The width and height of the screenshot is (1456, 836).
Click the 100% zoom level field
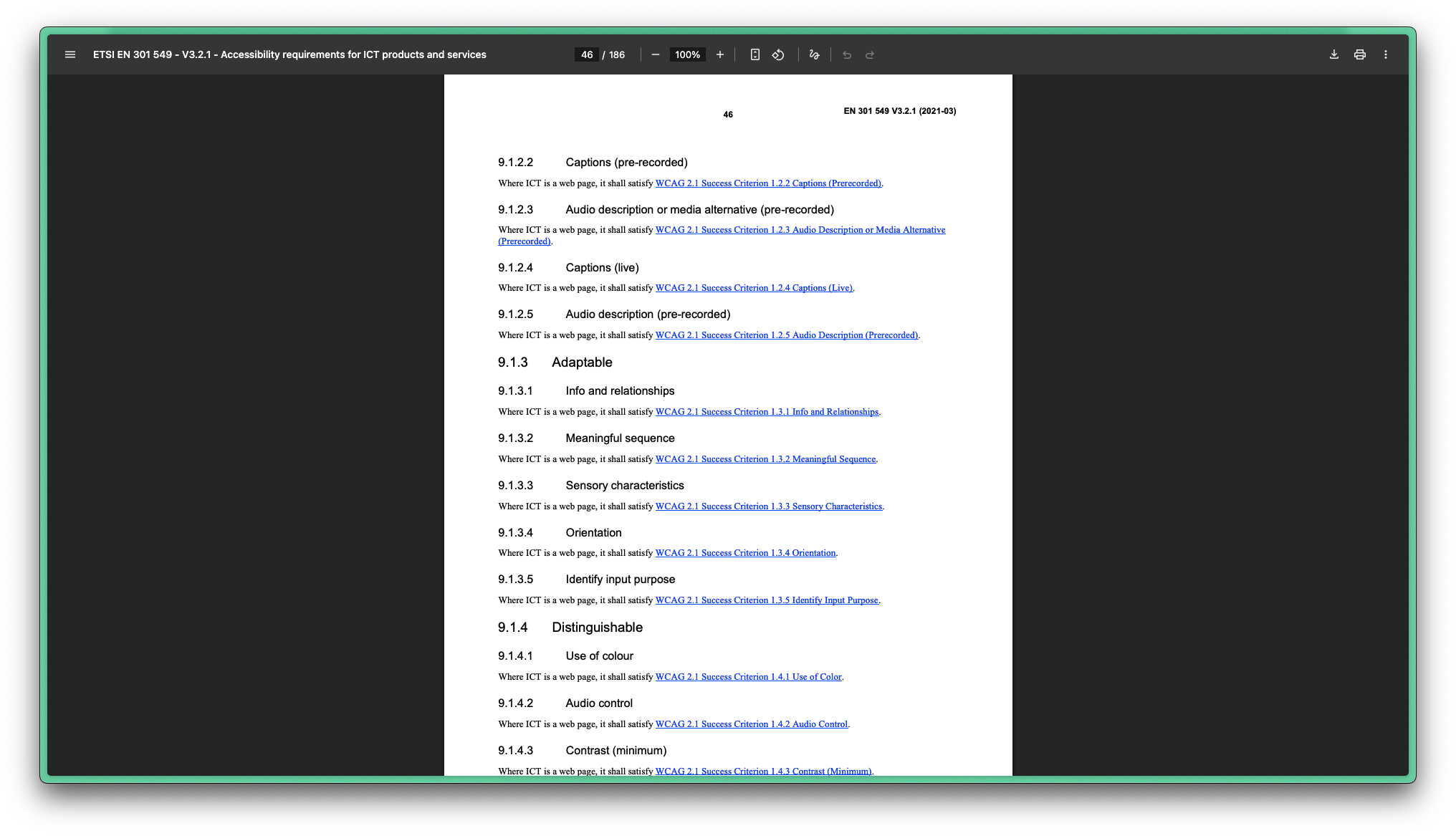click(687, 54)
